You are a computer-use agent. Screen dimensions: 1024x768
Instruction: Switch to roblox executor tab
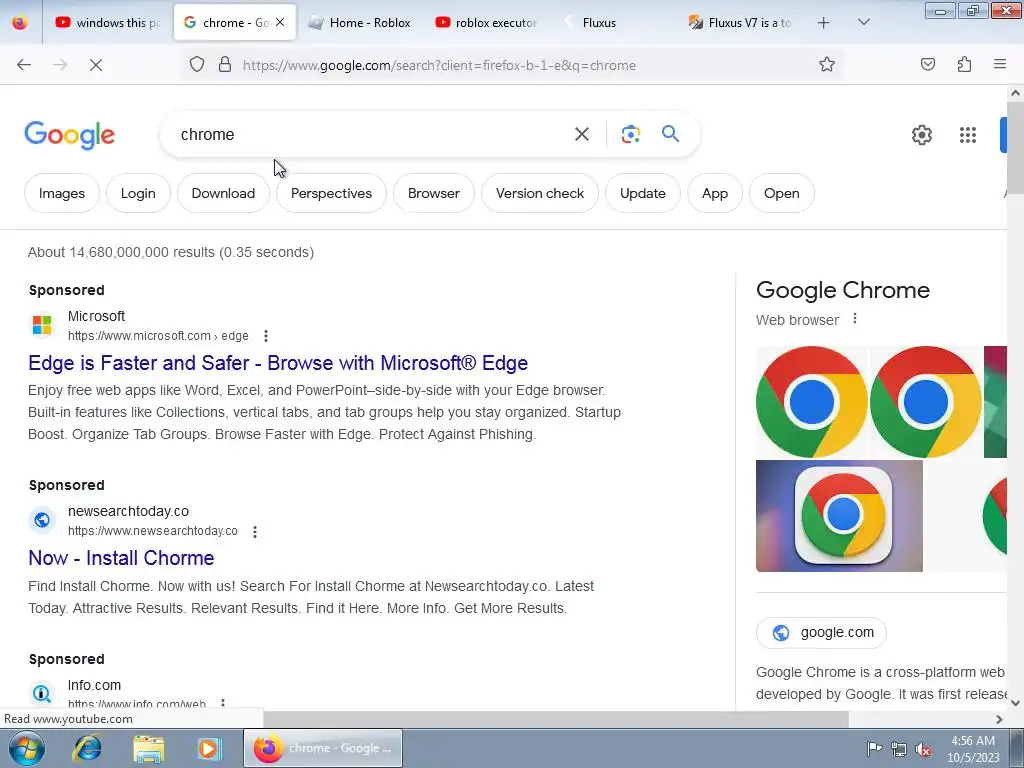[486, 23]
